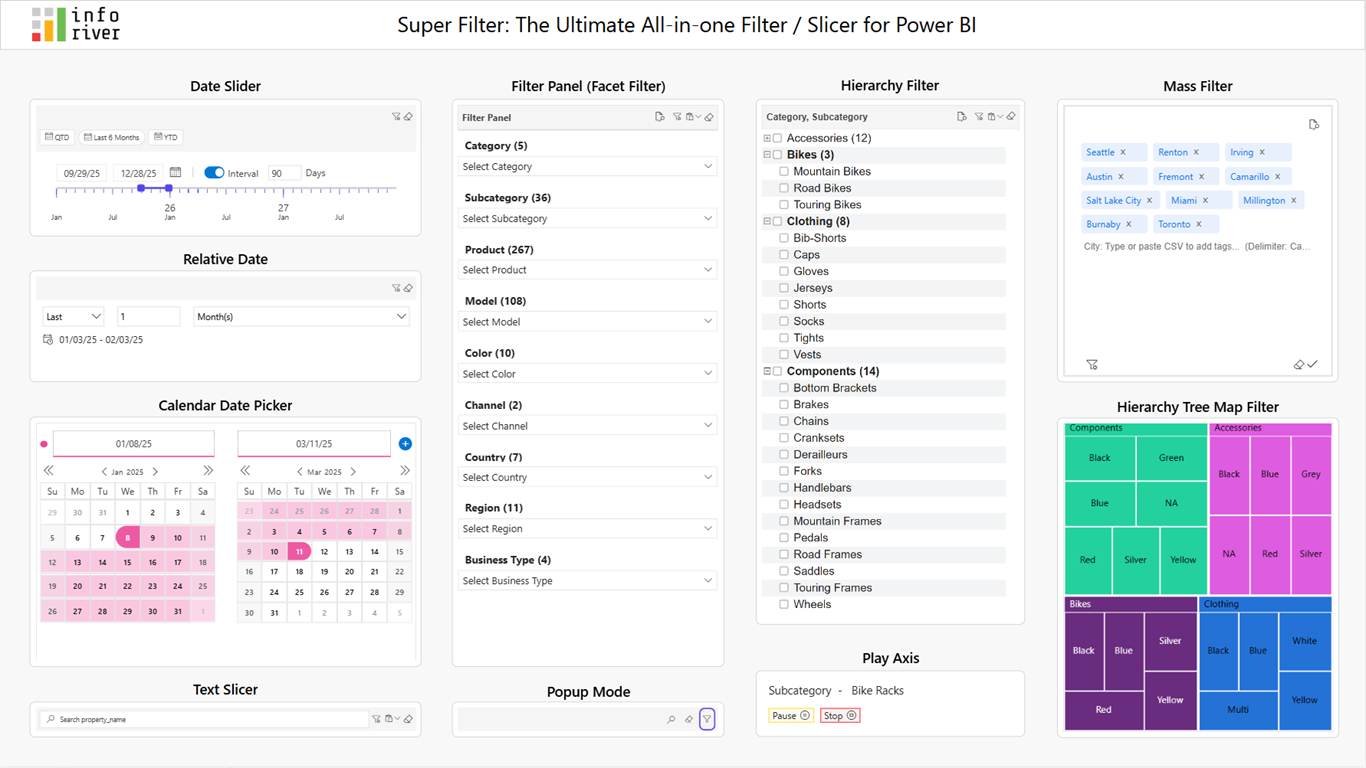Tick the Gloves subcategory checkbox

784,272
